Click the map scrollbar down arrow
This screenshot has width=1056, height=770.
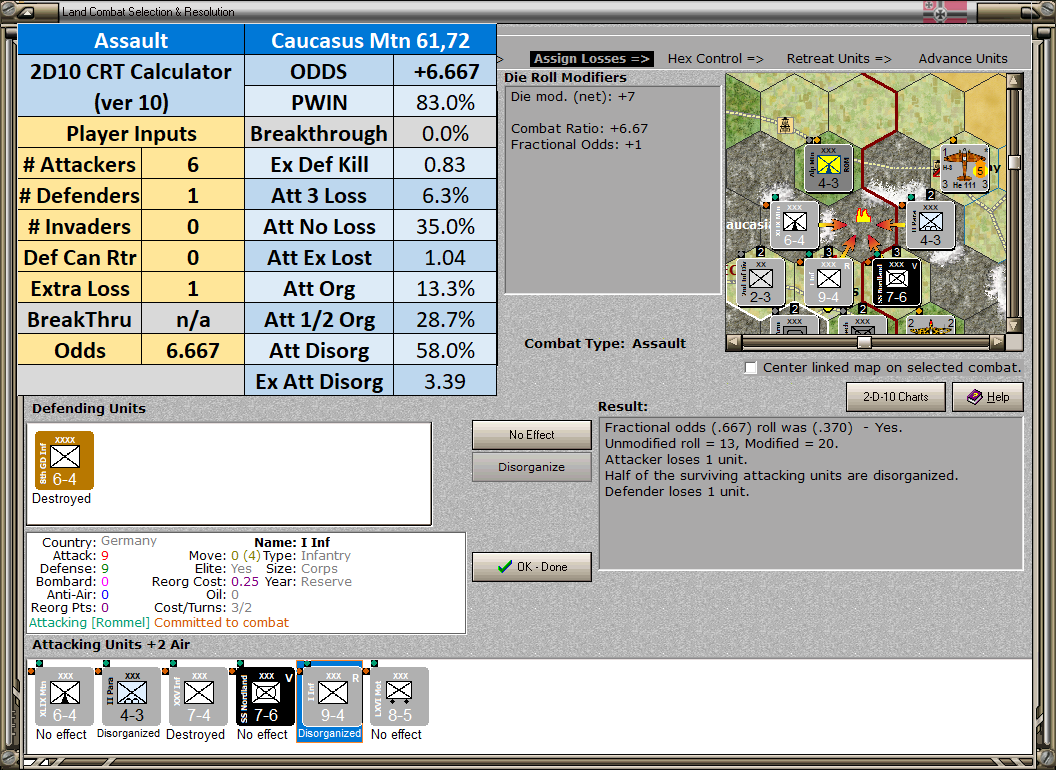click(x=1014, y=325)
